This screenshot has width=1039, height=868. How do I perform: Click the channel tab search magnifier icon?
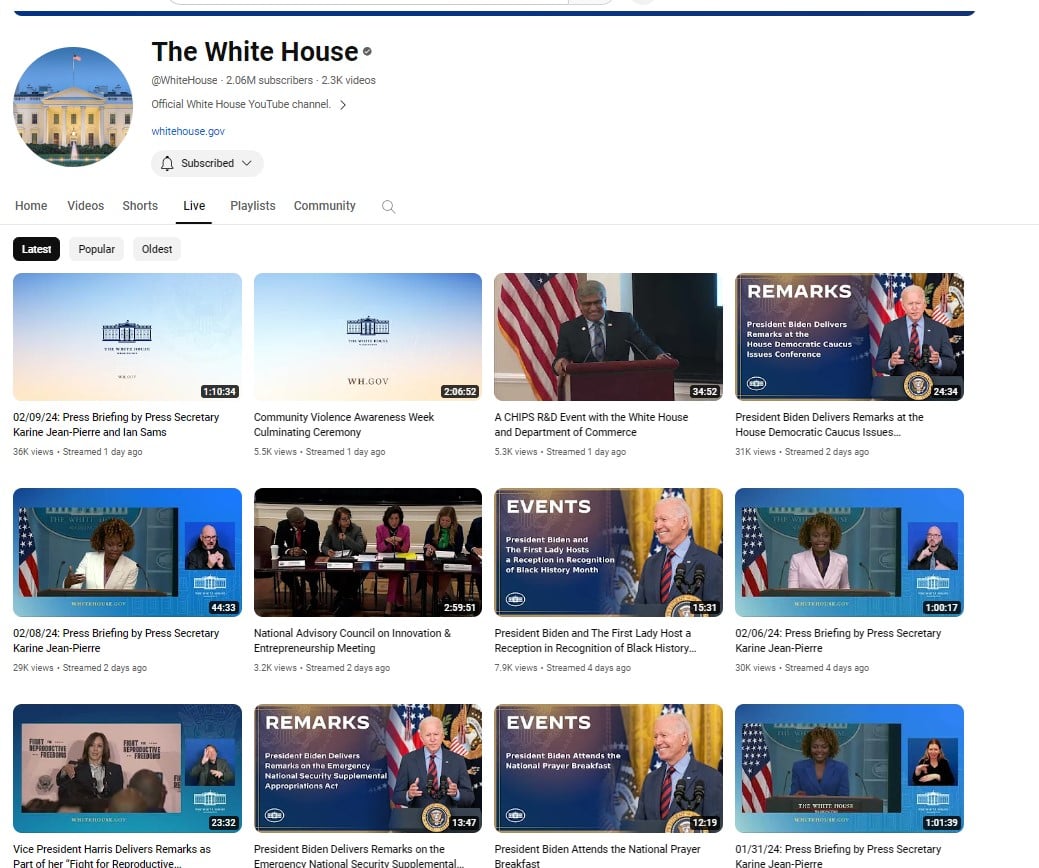[389, 207]
